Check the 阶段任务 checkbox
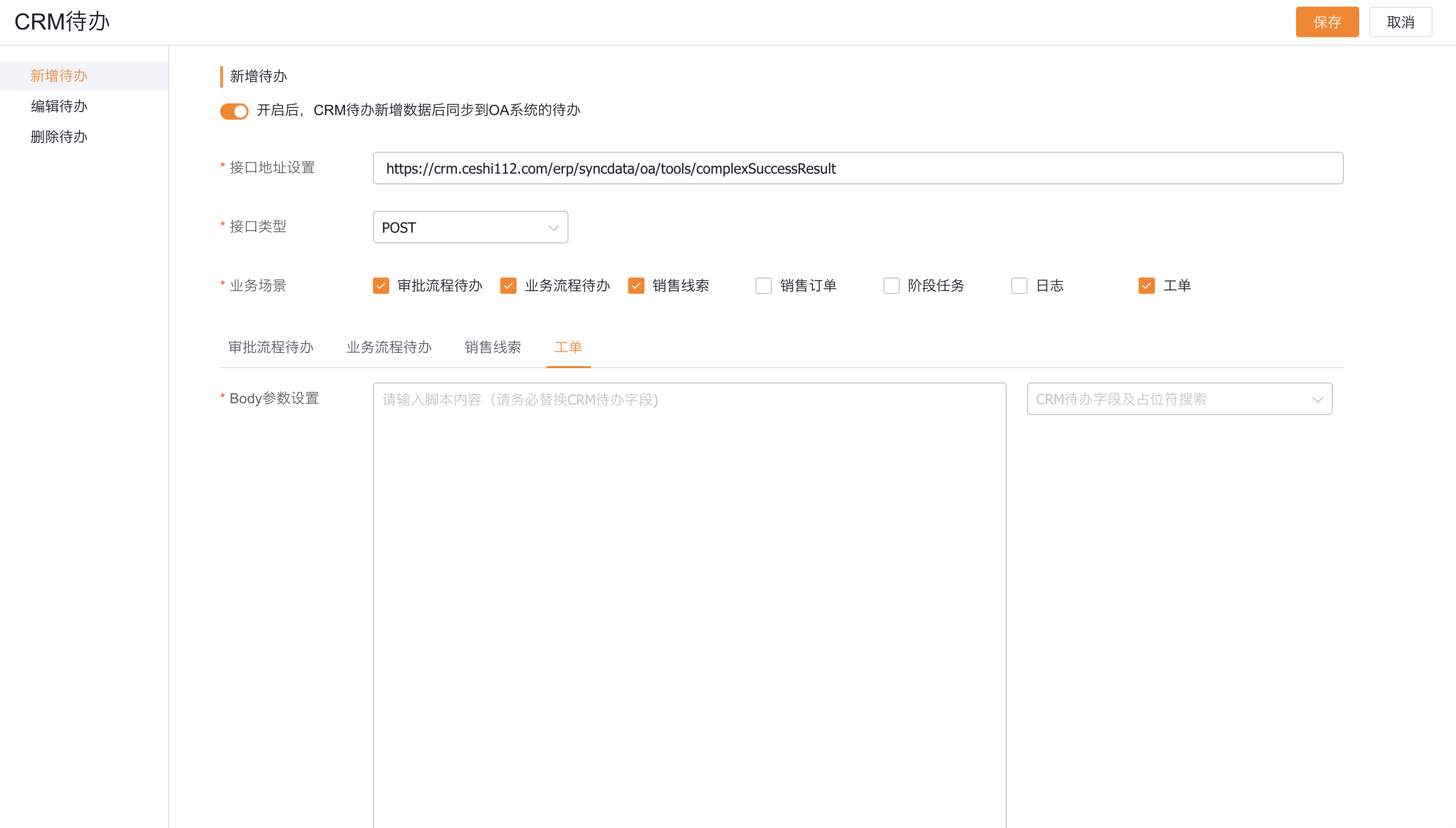 [x=891, y=286]
